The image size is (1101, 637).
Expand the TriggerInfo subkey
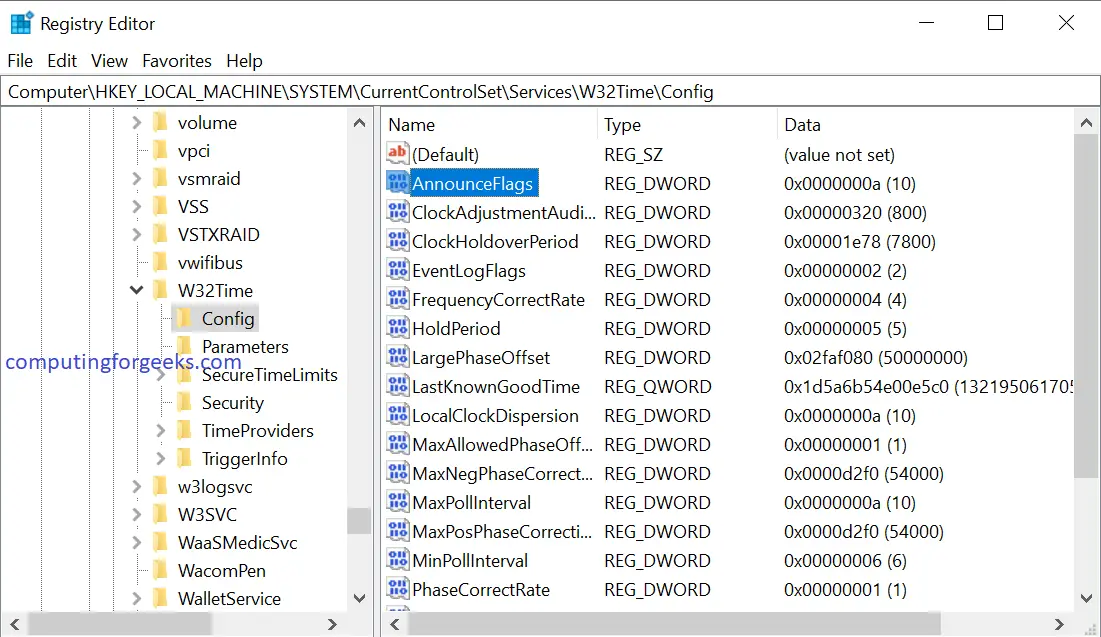tap(161, 459)
